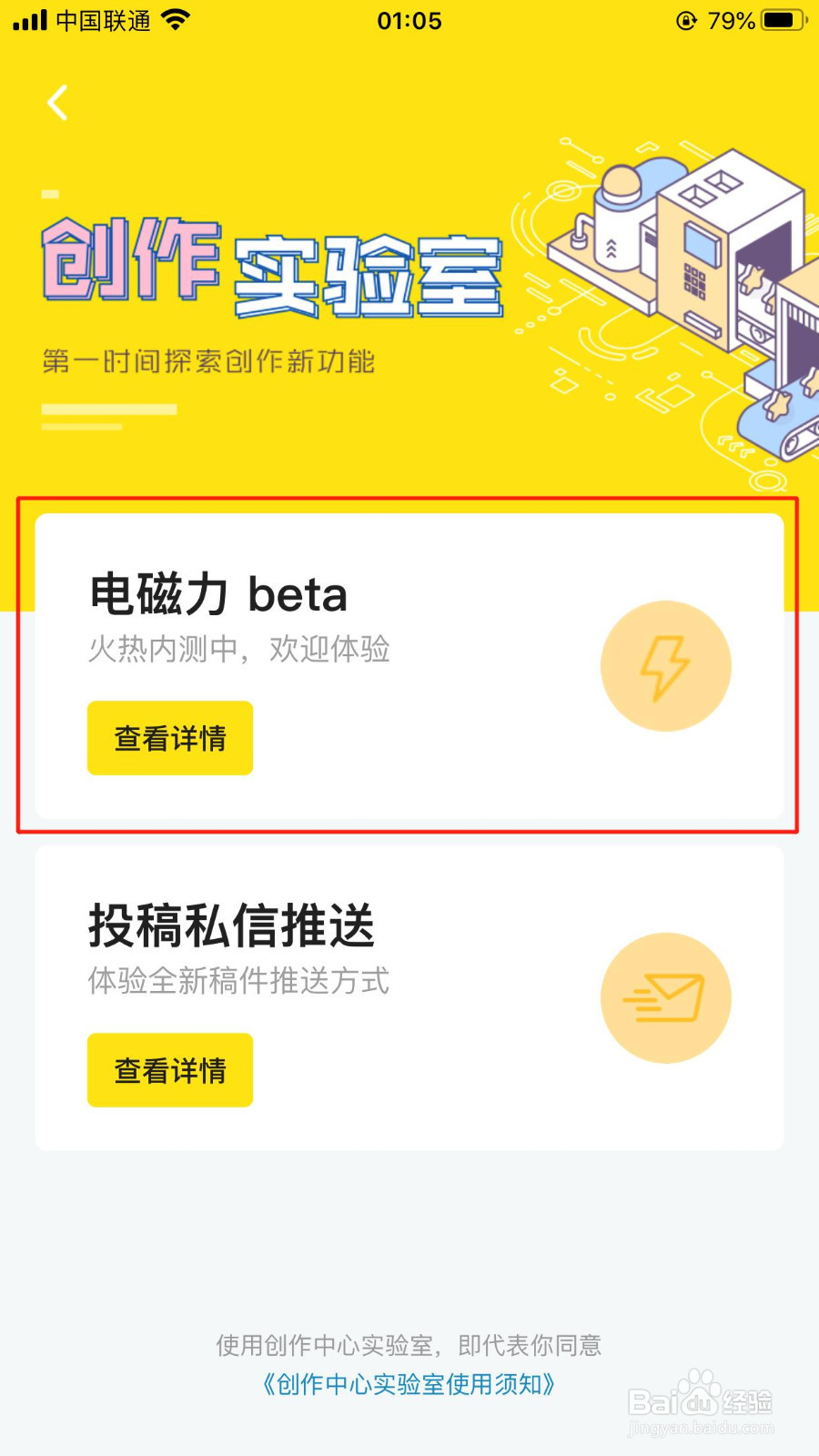Open 查看详情 under 电磁力 beta
The height and width of the screenshot is (1456, 819).
(170, 738)
